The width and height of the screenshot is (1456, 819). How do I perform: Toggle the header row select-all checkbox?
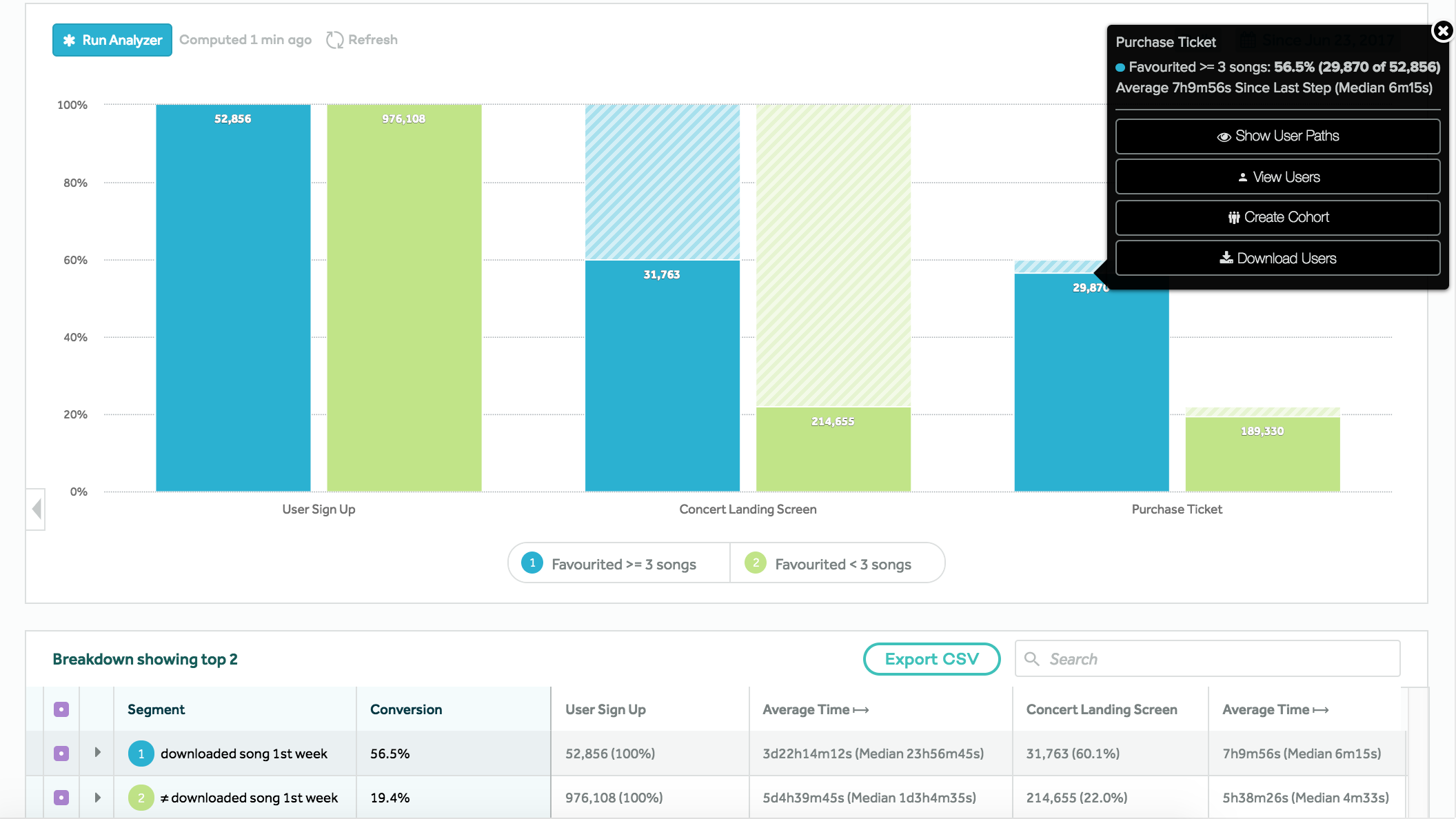[61, 709]
